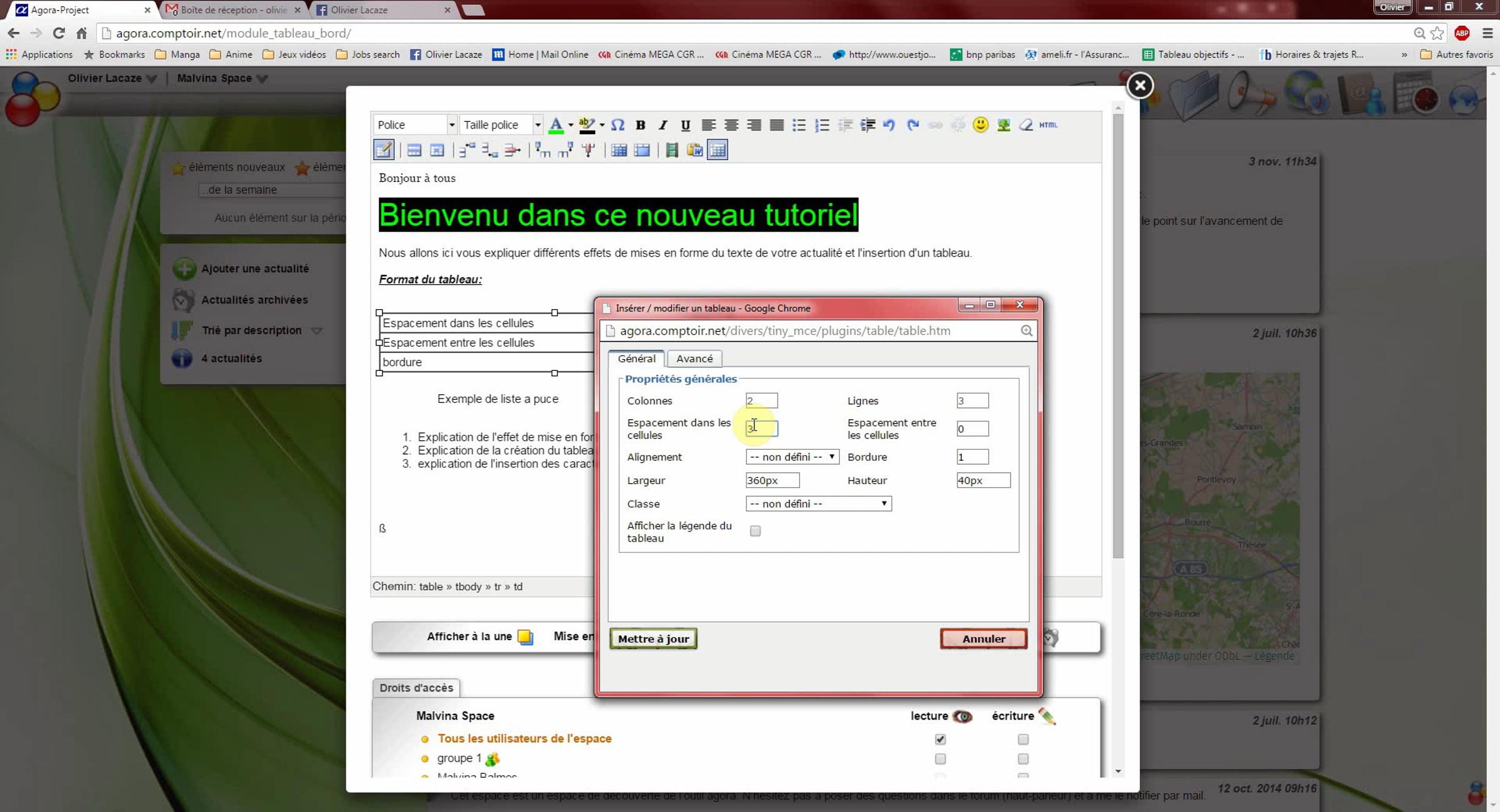Uncheck lecture for all space users
Viewport: 1500px width, 812px height.
[x=940, y=740]
